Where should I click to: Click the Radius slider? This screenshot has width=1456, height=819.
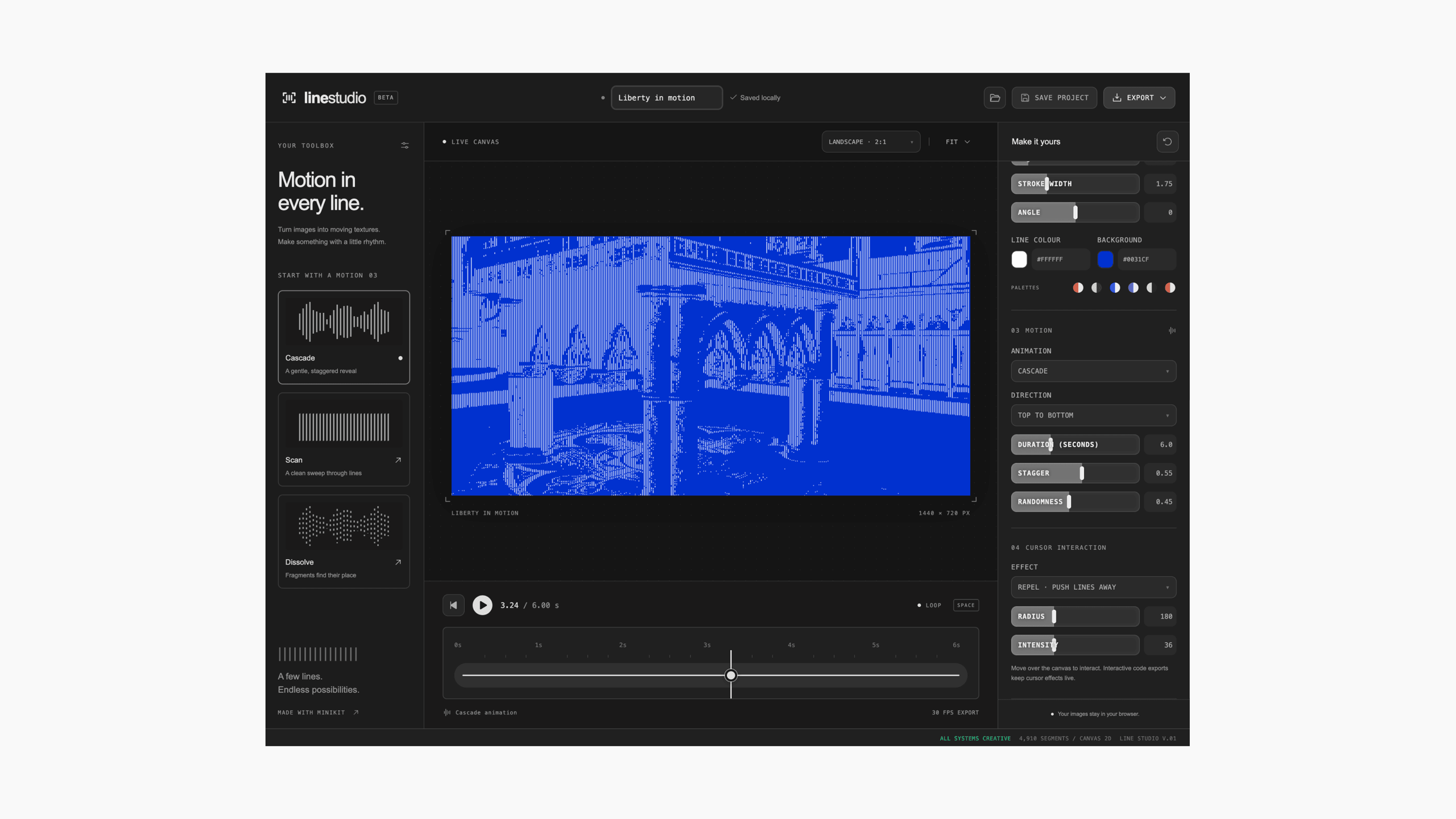pyautogui.click(x=1075, y=617)
